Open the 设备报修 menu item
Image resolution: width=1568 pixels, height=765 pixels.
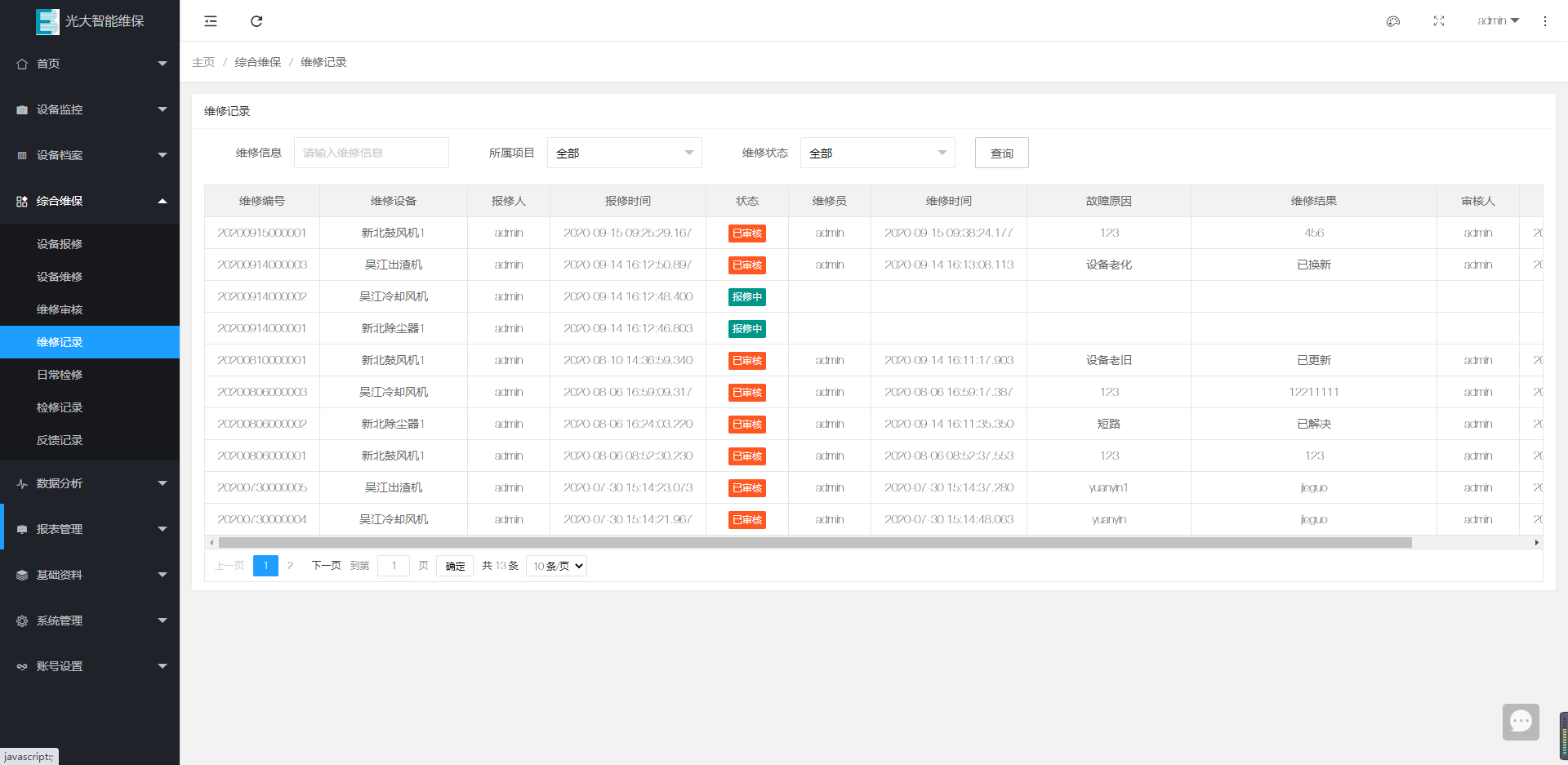[90, 244]
